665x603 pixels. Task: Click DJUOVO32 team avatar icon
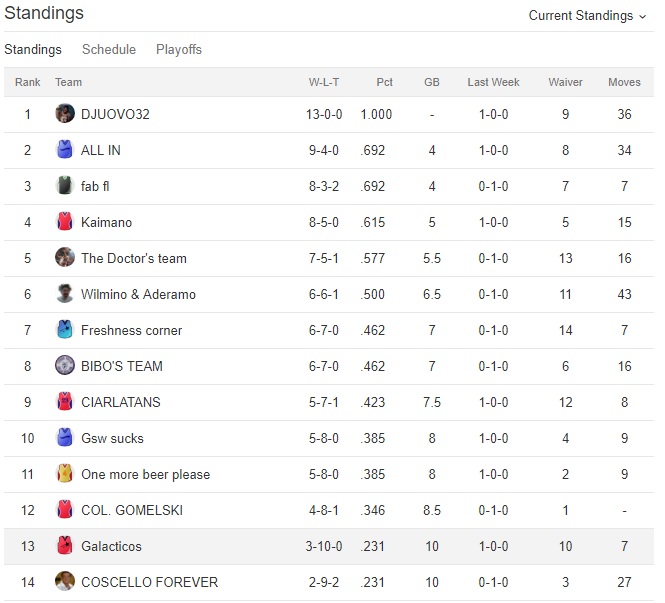[x=65, y=114]
